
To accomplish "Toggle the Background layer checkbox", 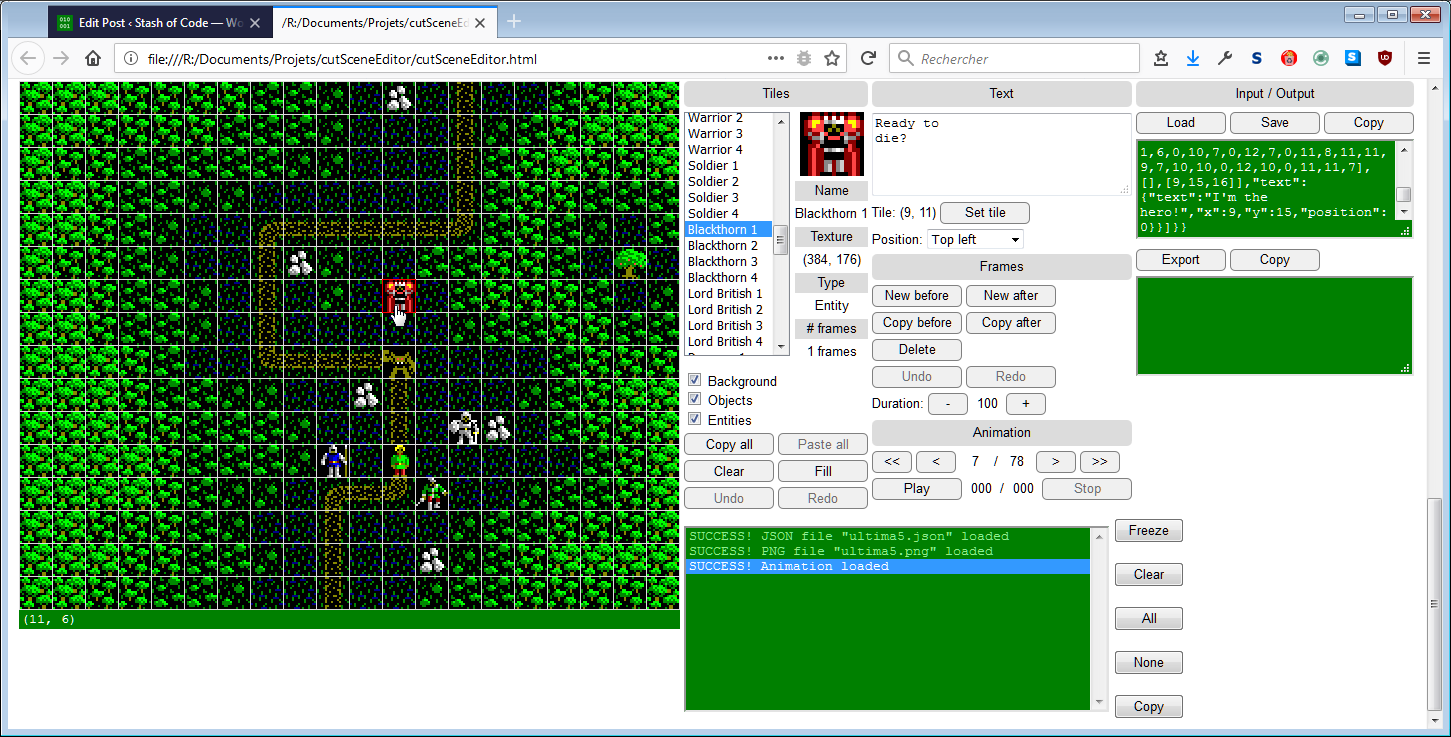I will [x=696, y=381].
